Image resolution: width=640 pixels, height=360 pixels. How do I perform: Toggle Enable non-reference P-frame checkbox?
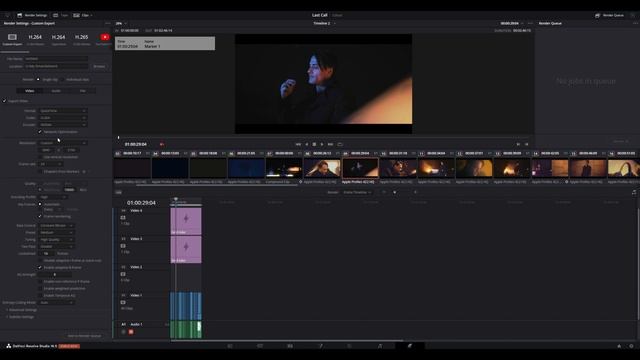click(40, 282)
